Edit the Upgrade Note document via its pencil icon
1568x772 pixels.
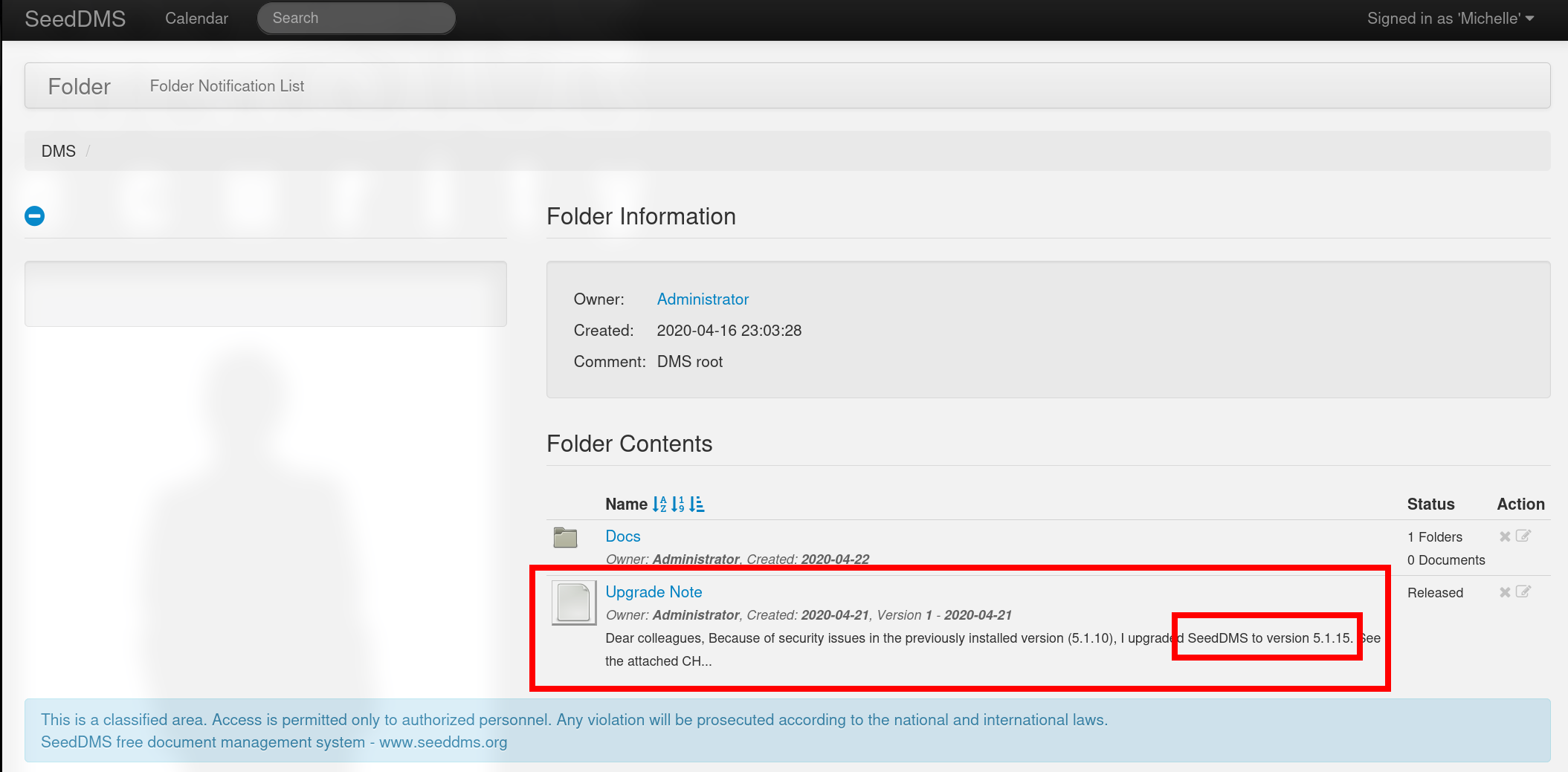pos(1523,591)
